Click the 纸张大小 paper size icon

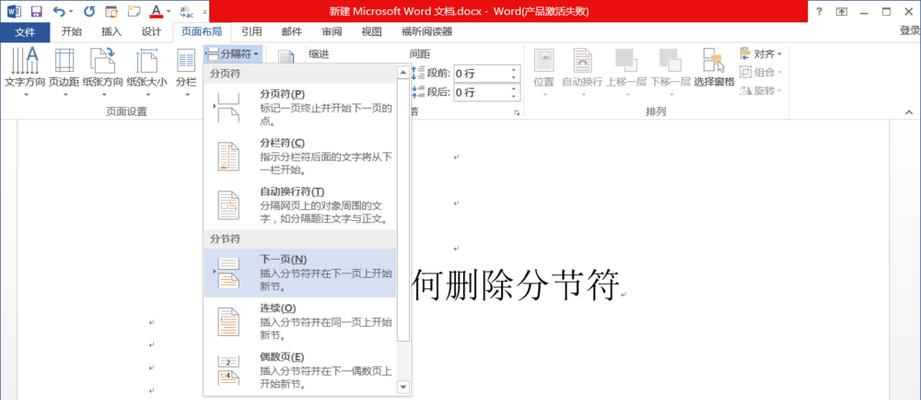click(147, 60)
